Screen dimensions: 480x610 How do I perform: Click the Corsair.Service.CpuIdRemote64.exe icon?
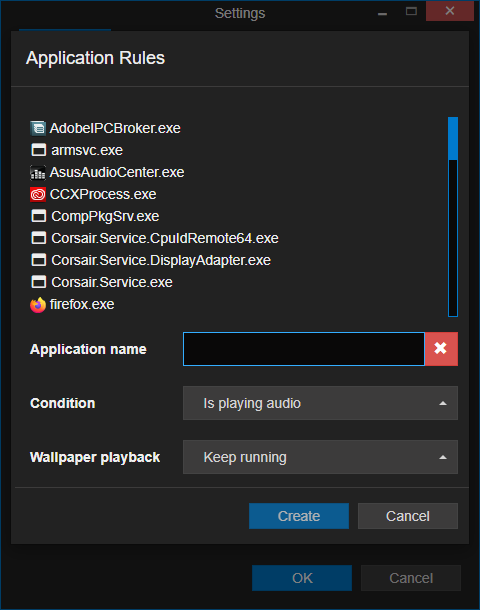pos(38,238)
